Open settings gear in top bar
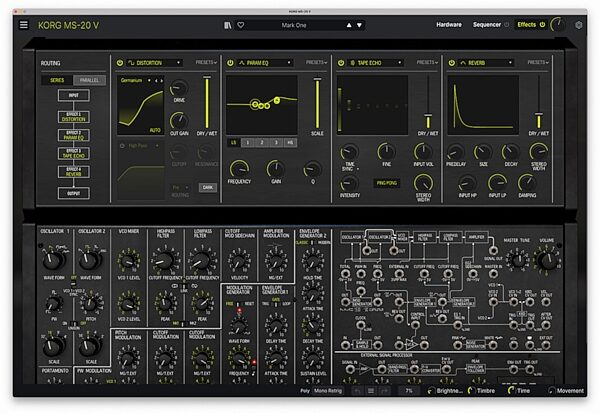Screen dimensions: 600x414 579,25
